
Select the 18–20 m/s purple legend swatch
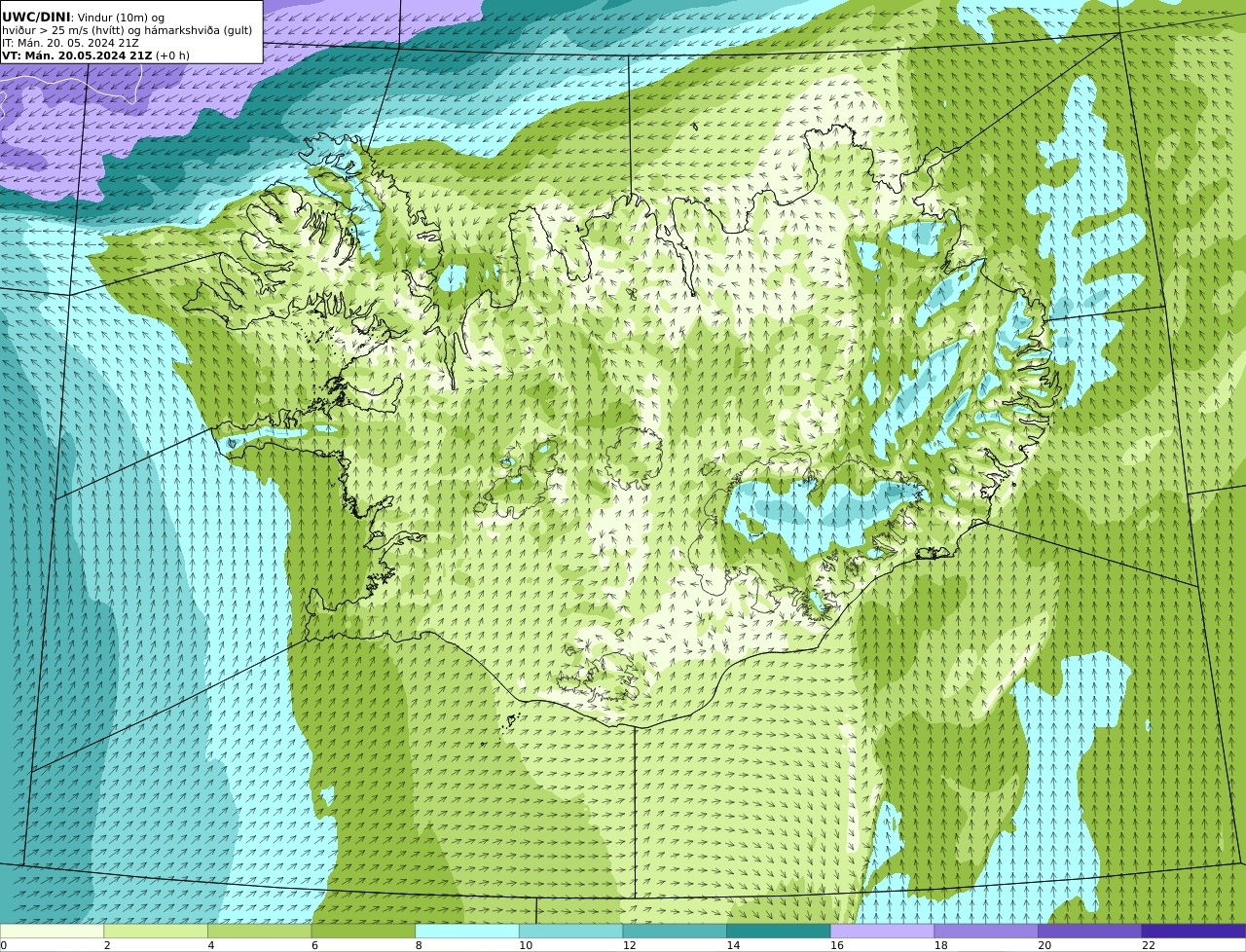click(986, 932)
